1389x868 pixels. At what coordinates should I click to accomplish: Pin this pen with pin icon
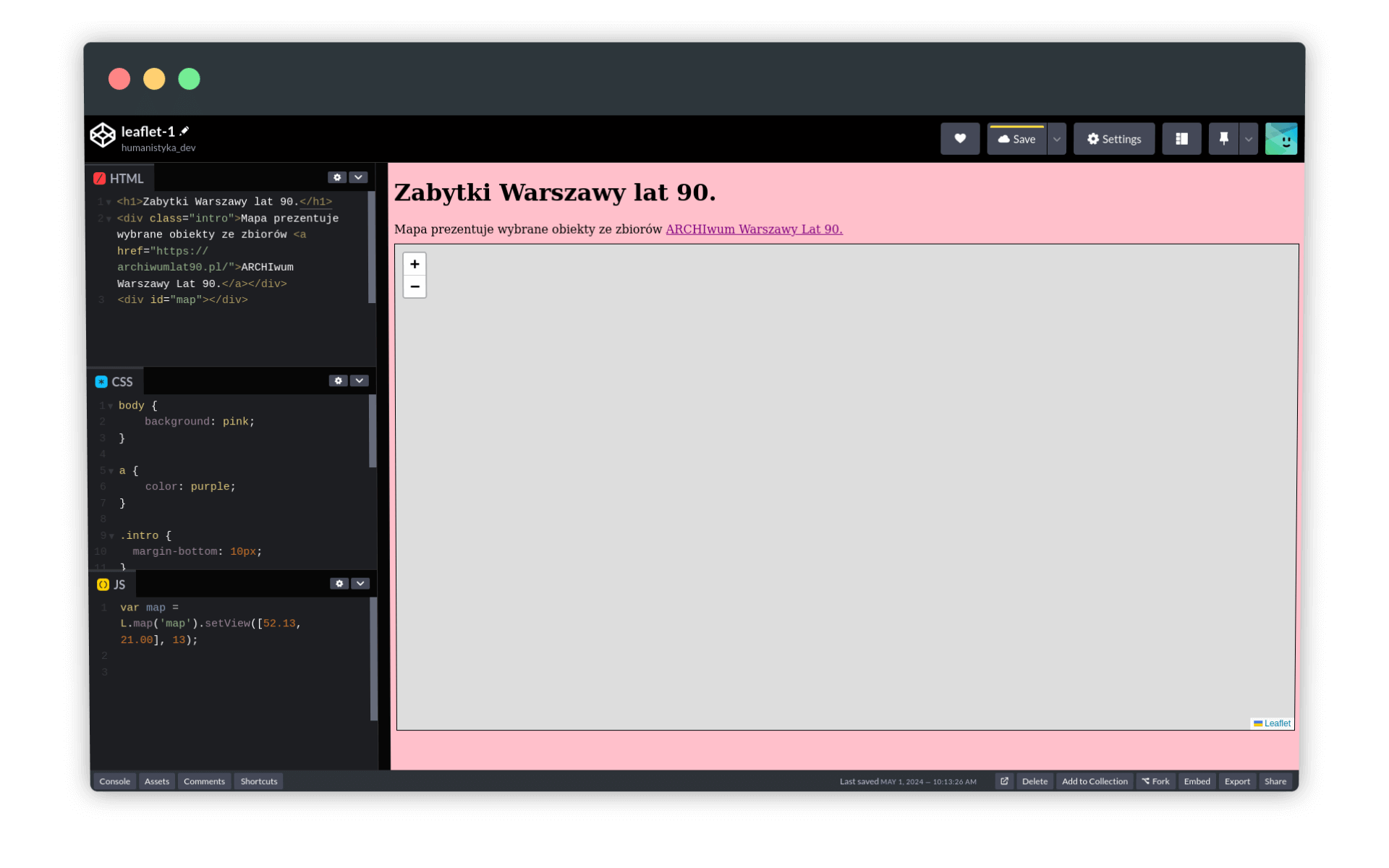[x=1223, y=139]
